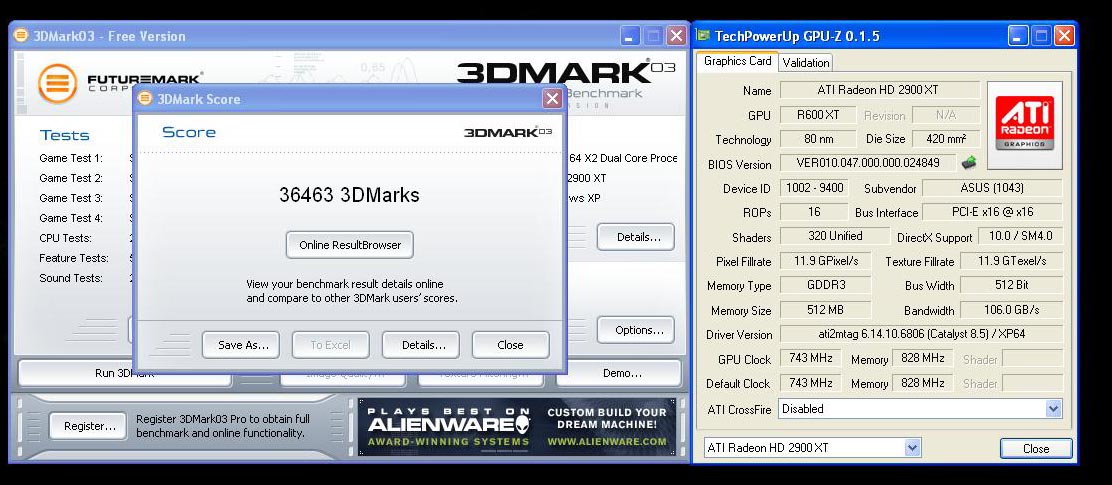Click the Memory Size field 512 MB

[x=825, y=310]
